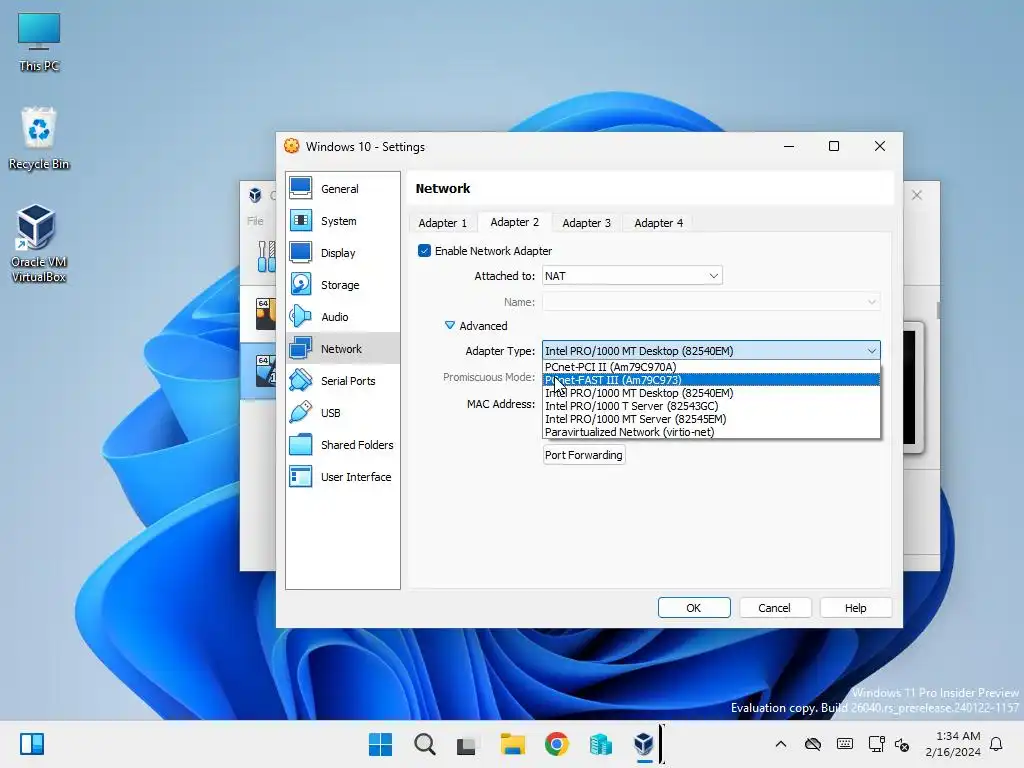1024x768 pixels.
Task: Open the notifications bell
Action: click(x=997, y=744)
